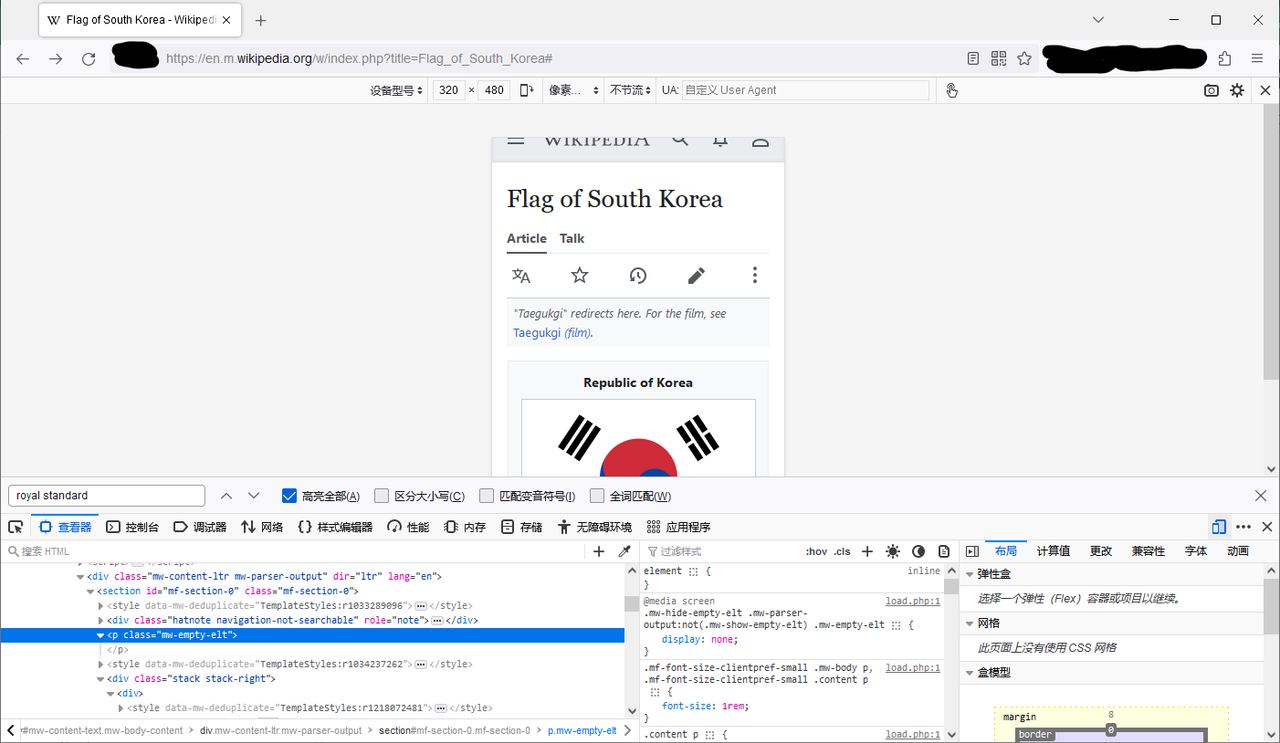This screenshot has width=1280, height=743.
Task: Toggle the light color scheme simulation
Action: pos(892,551)
